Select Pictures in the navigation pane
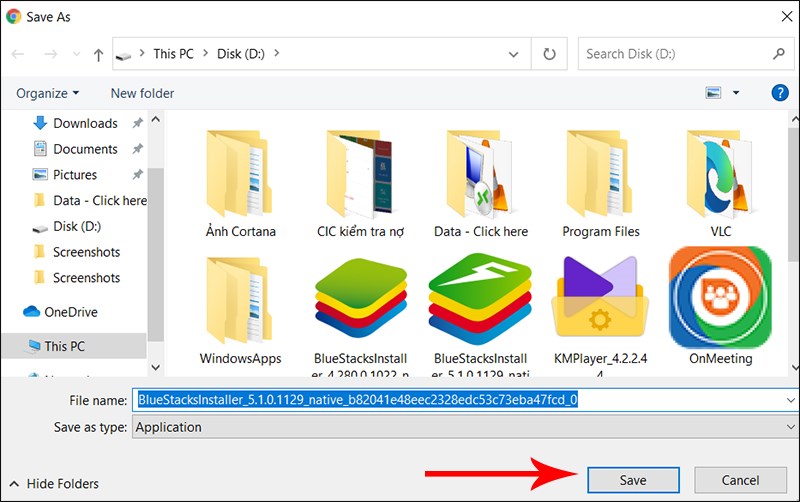 point(75,174)
